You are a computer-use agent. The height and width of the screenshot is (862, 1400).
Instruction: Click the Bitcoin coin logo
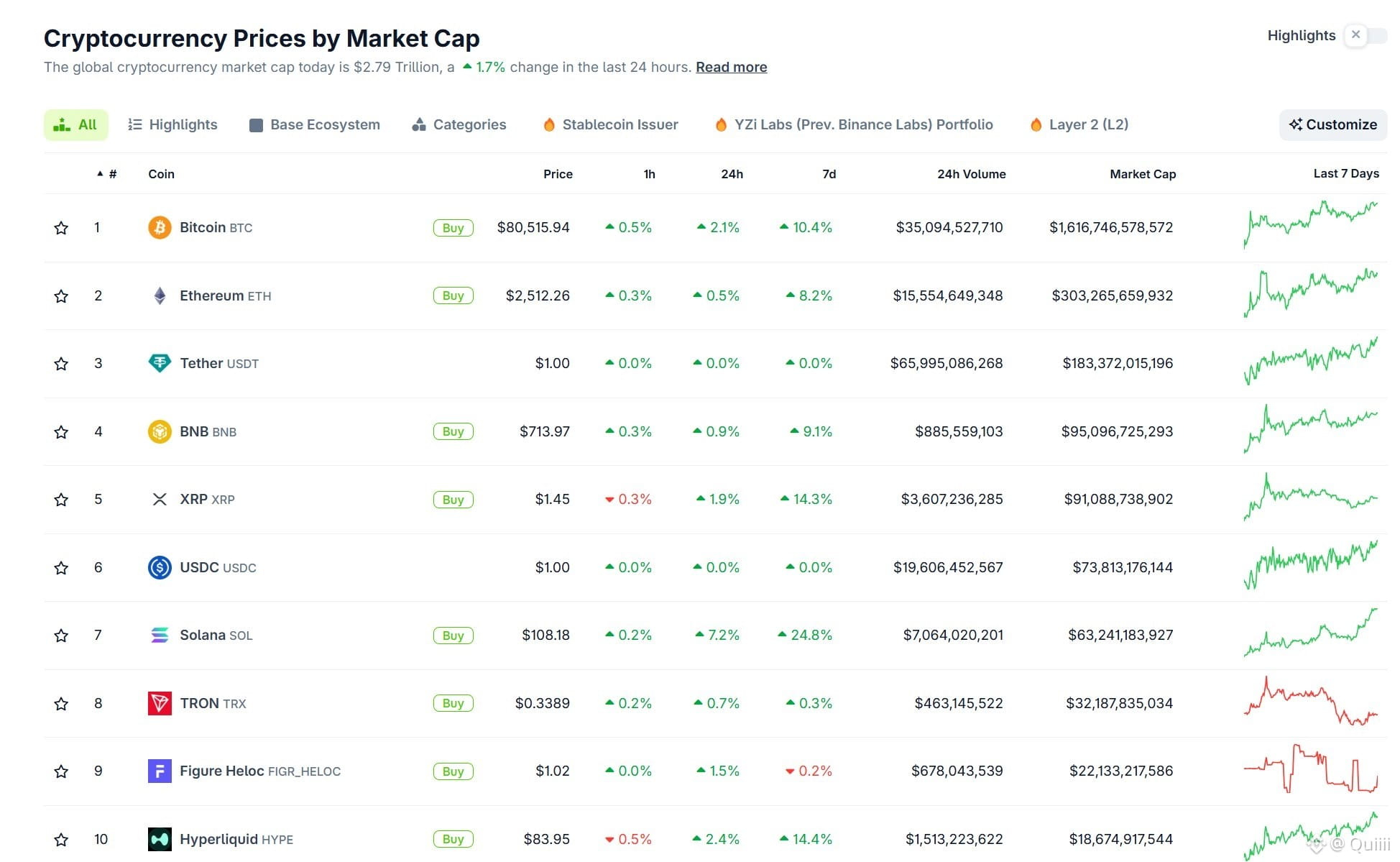(160, 228)
